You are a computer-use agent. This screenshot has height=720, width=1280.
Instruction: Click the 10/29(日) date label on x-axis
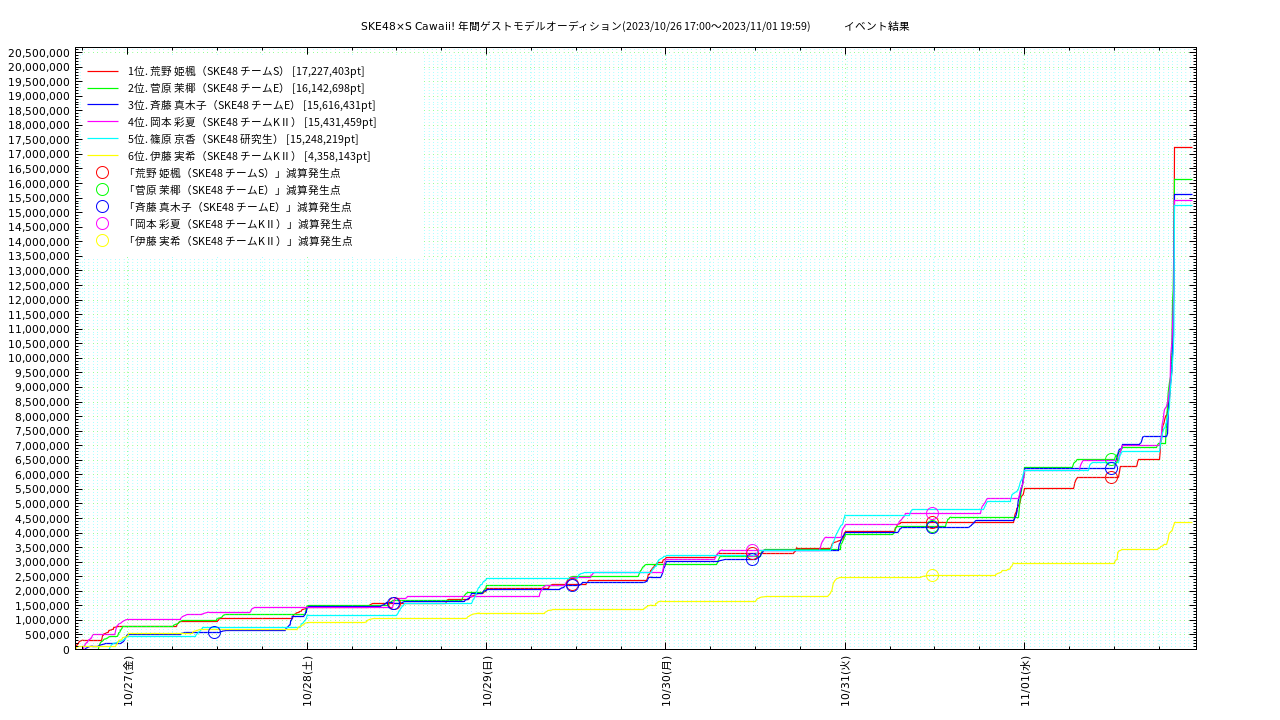487,681
